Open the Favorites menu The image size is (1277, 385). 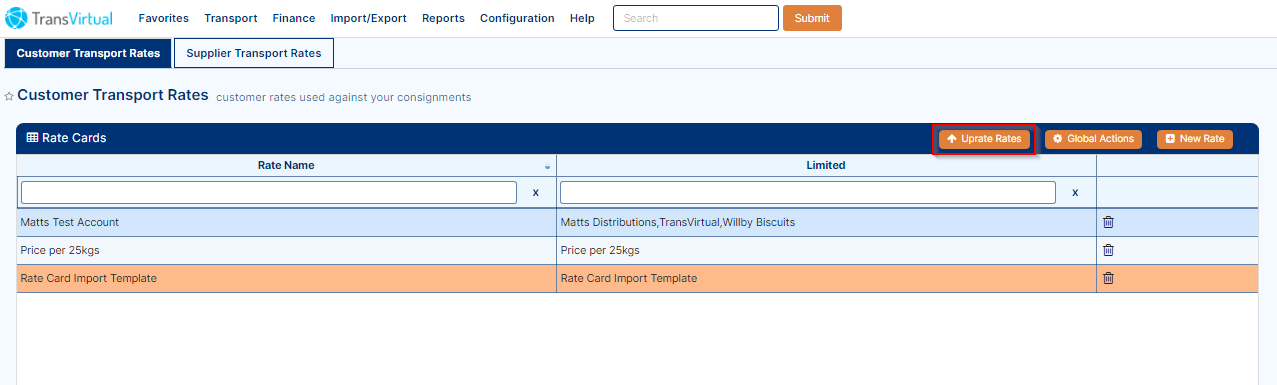pos(163,18)
